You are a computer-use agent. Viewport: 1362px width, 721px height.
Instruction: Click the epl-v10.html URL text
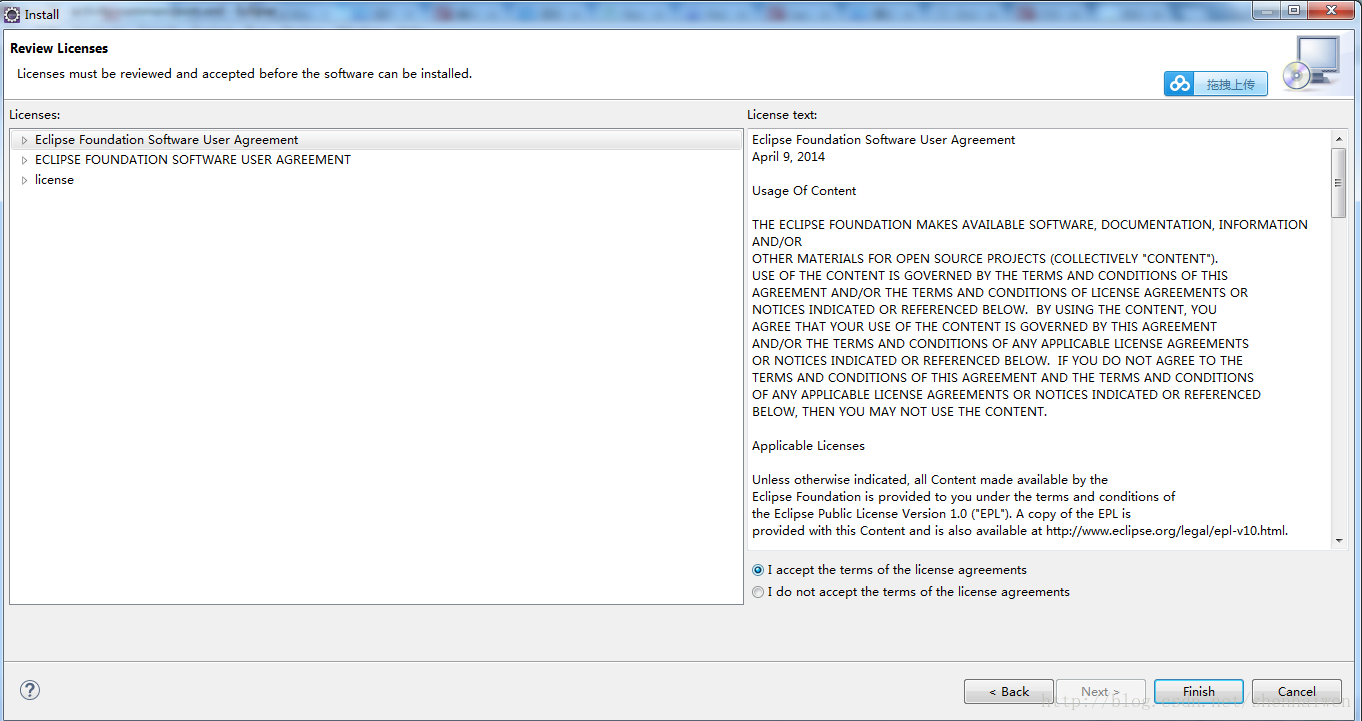1166,531
